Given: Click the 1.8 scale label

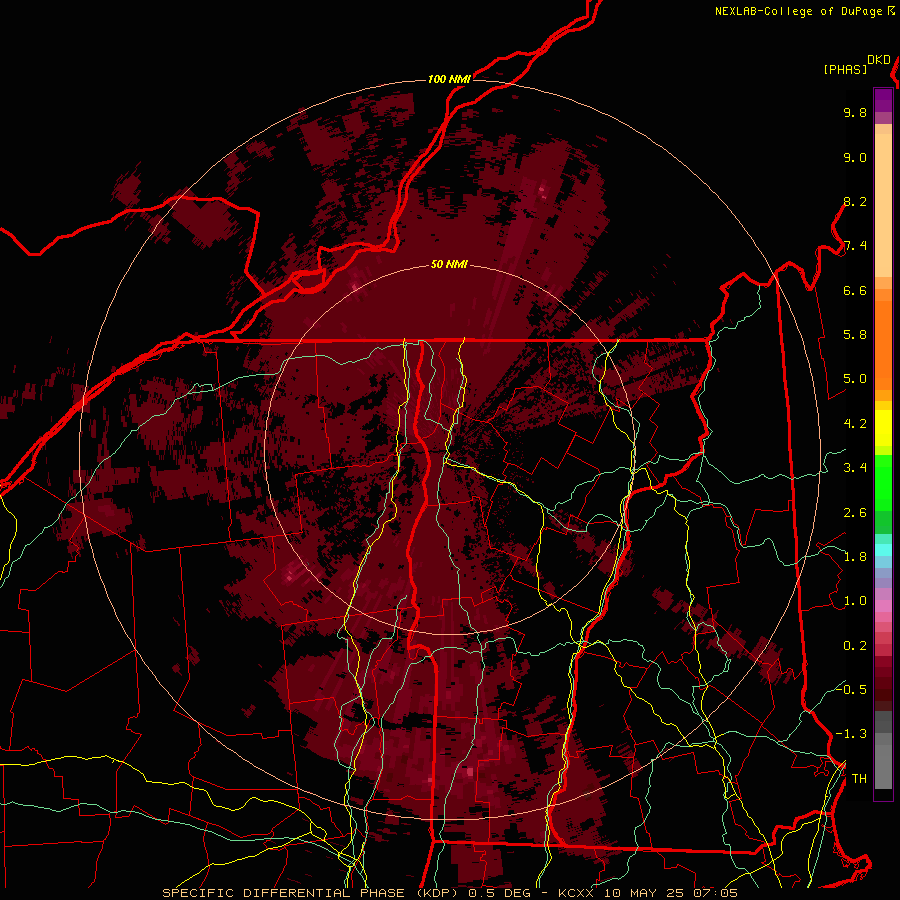Looking at the screenshot, I should (855, 557).
